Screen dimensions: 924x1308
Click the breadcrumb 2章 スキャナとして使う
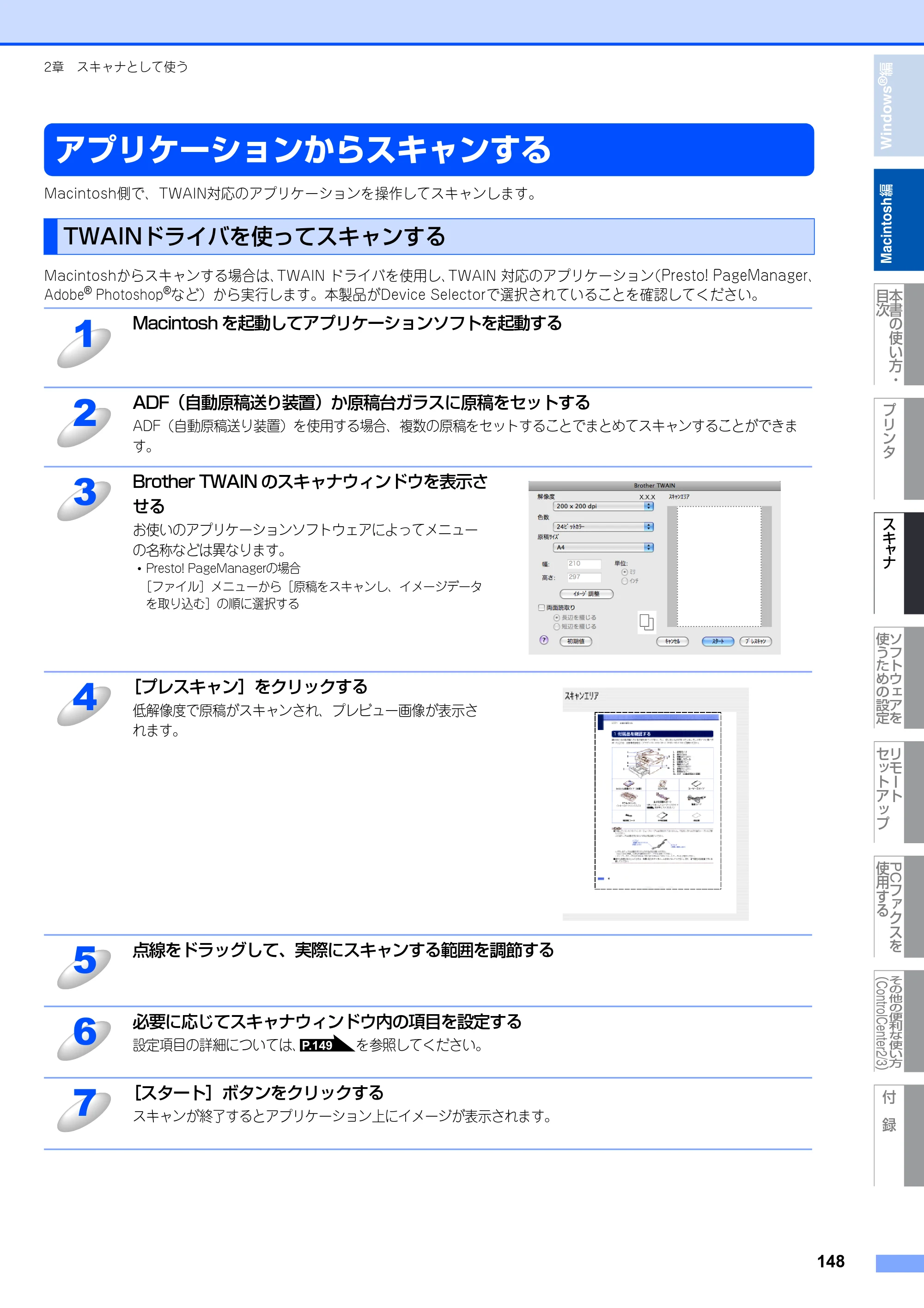(x=115, y=67)
